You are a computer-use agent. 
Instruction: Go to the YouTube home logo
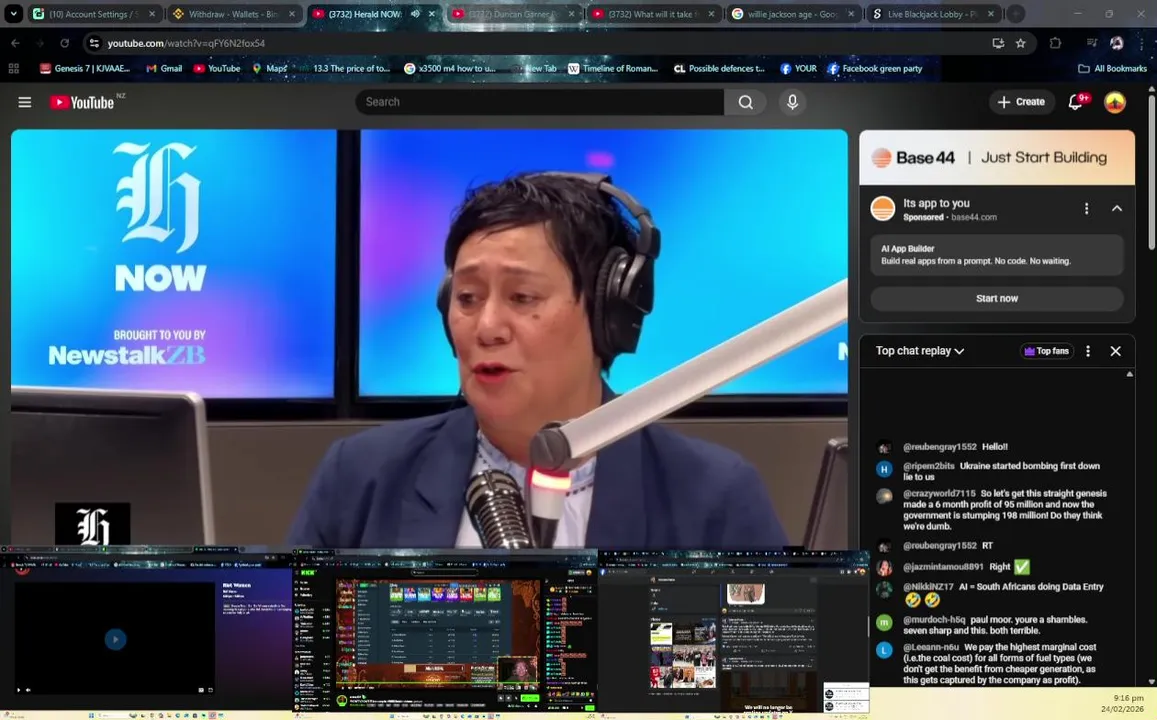pos(82,102)
